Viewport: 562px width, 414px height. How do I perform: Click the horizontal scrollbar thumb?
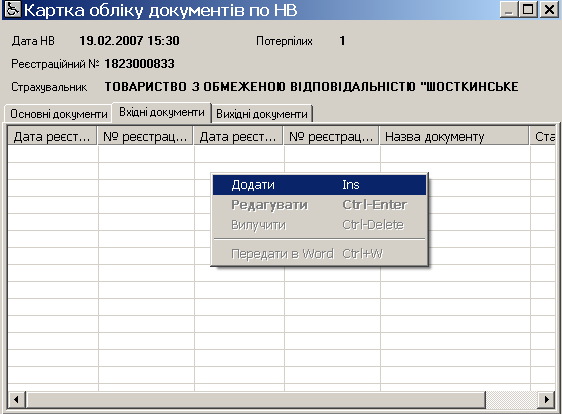256,399
